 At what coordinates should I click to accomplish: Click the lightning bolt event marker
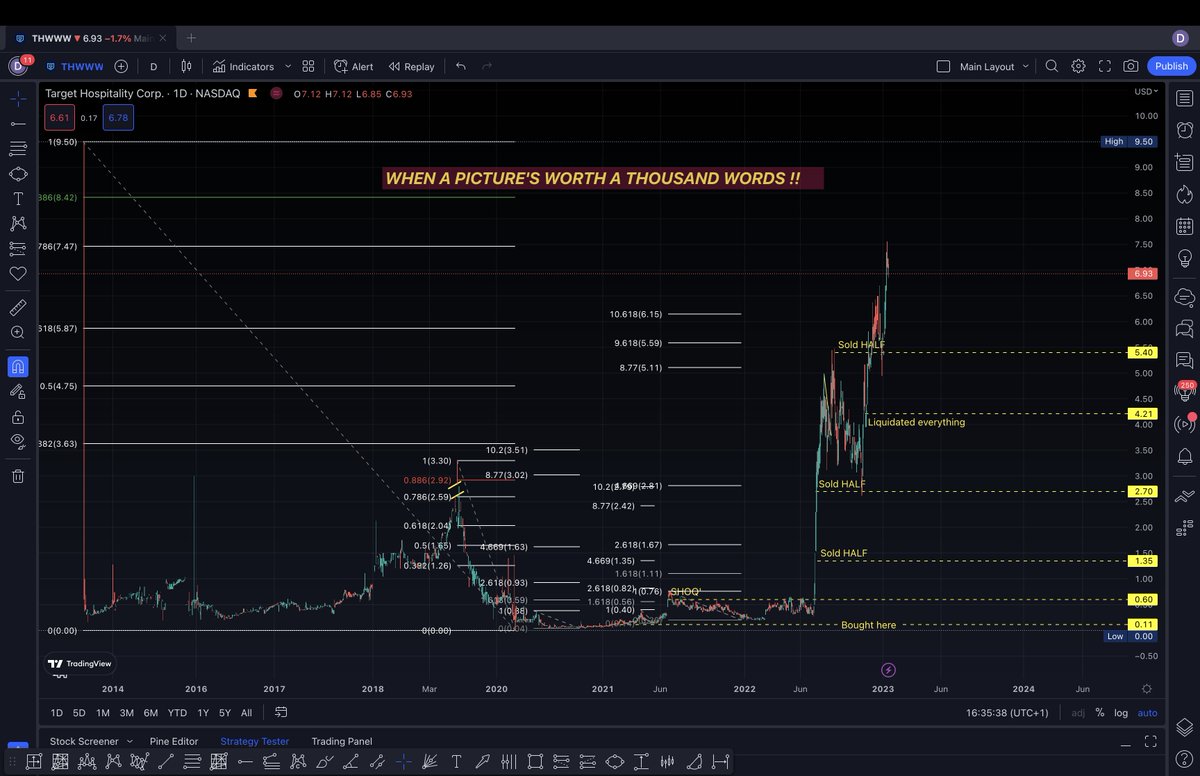[x=887, y=669]
